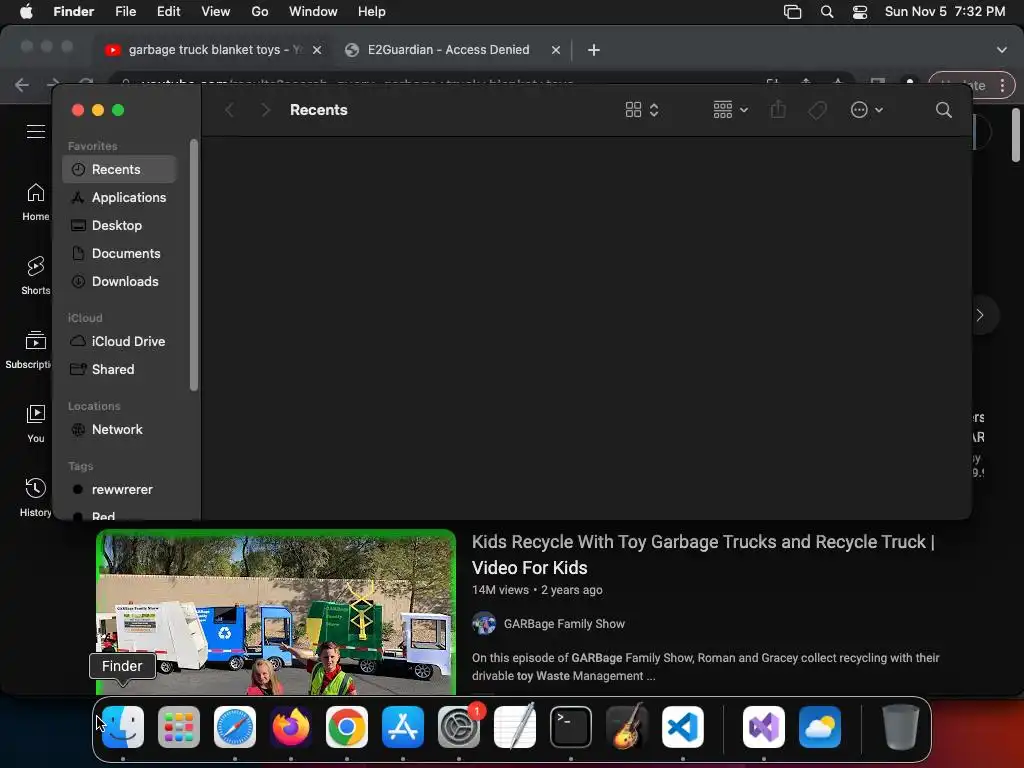
Task: Open YouTube History
Action: coord(35,497)
